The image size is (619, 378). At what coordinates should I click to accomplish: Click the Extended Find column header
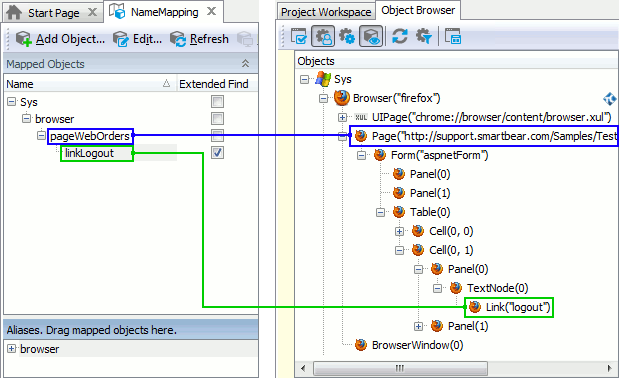coord(217,84)
